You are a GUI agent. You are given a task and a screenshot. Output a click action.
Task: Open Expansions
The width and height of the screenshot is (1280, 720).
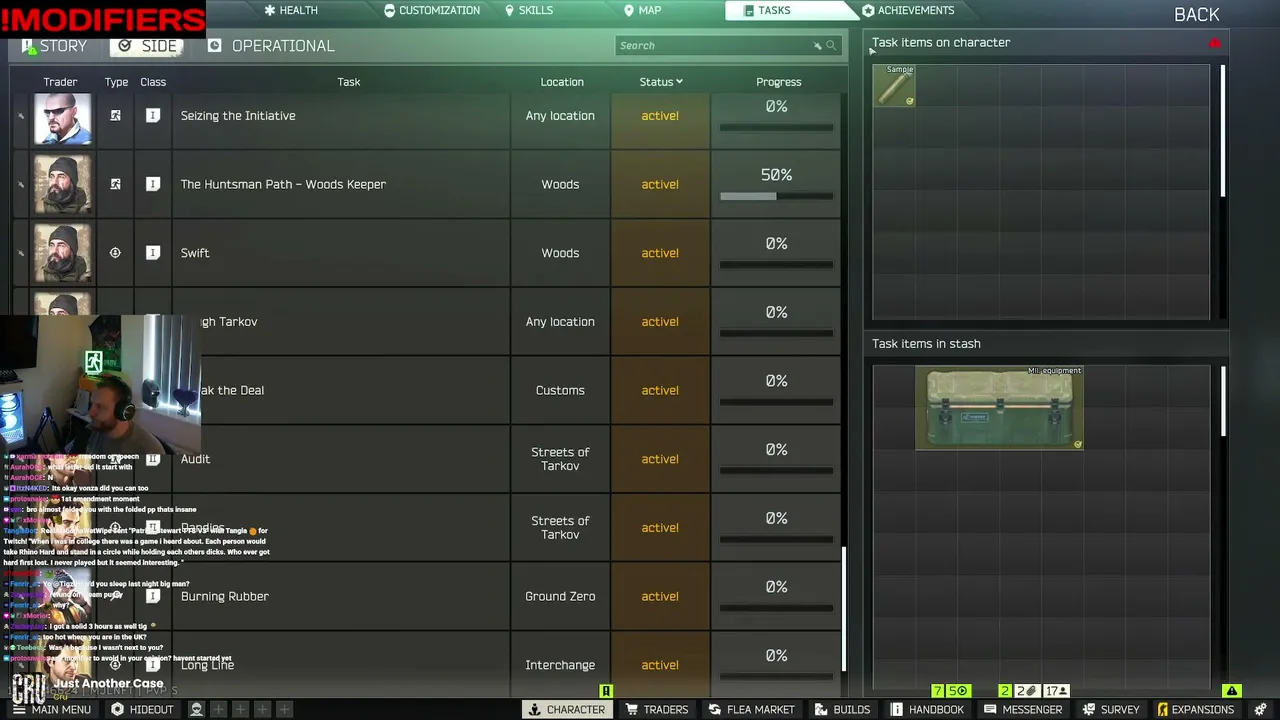(x=1196, y=709)
